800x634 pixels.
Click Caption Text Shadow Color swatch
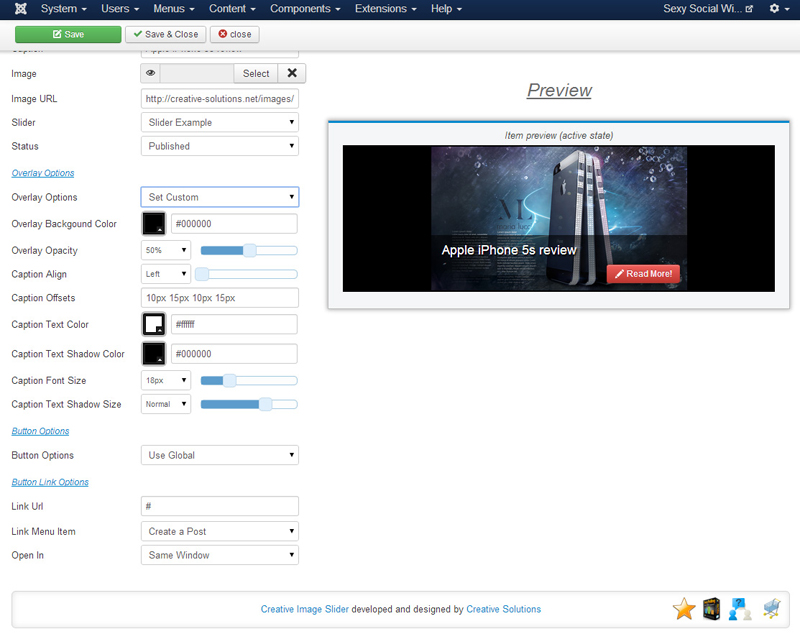pos(154,354)
